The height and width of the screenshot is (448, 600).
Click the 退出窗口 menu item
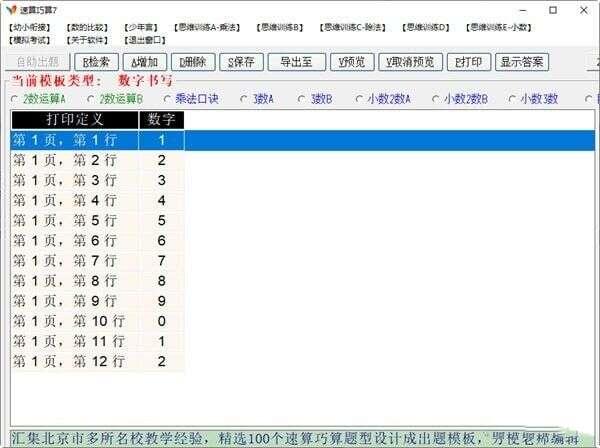145,40
